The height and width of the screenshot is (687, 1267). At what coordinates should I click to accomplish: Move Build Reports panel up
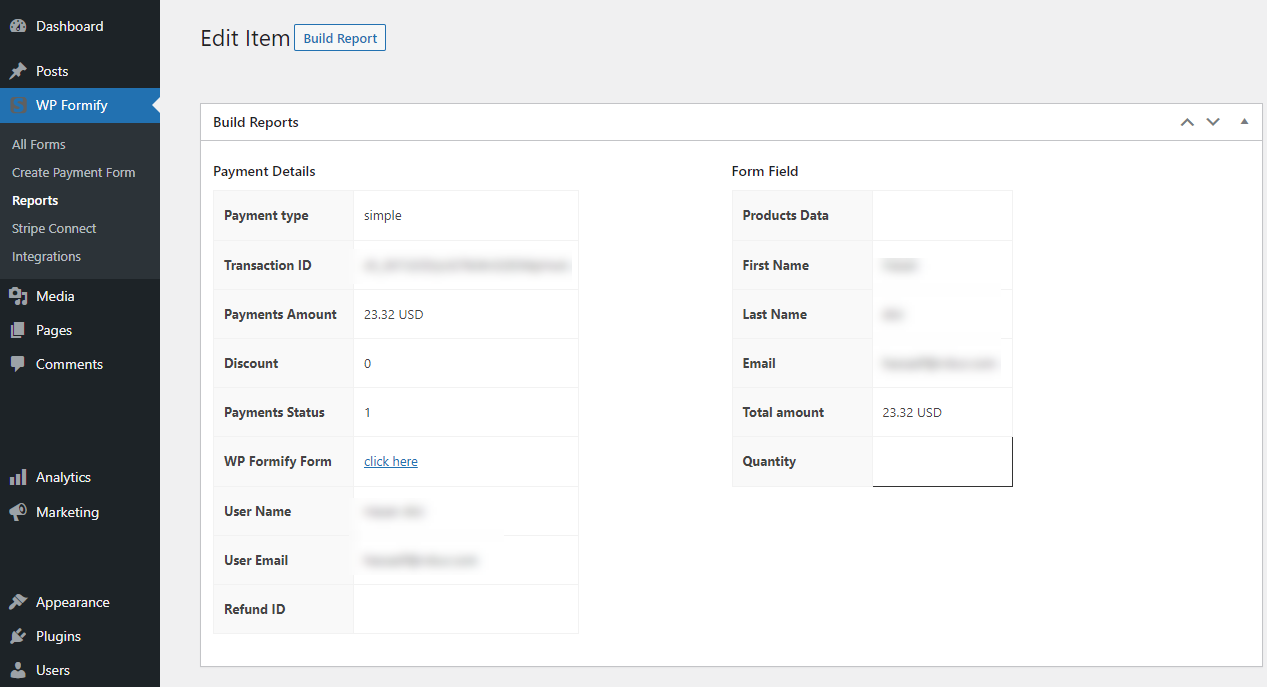(x=1187, y=122)
